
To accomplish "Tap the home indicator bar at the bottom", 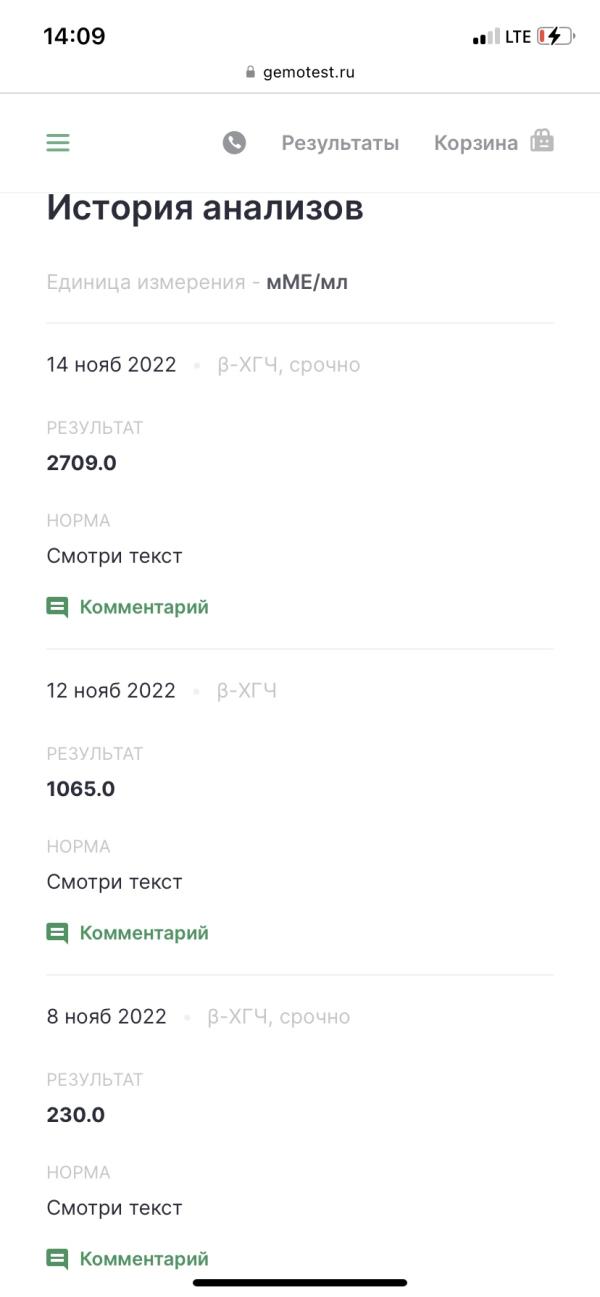I will (300, 1283).
